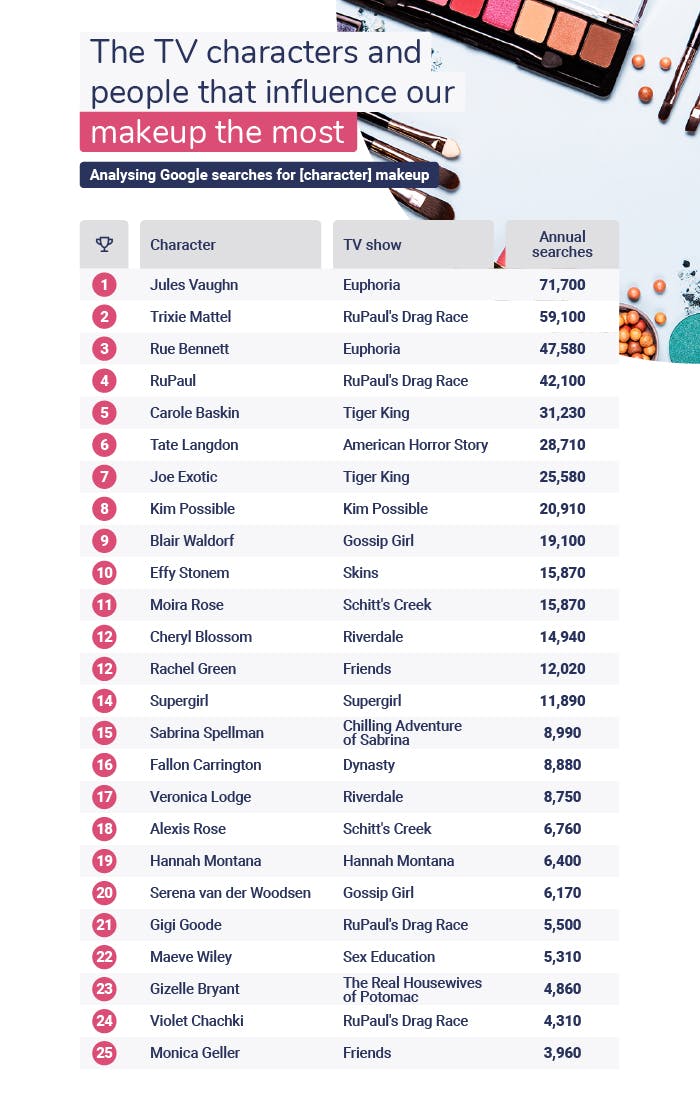Select the Trixie Mattel character name

pyautogui.click(x=190, y=317)
